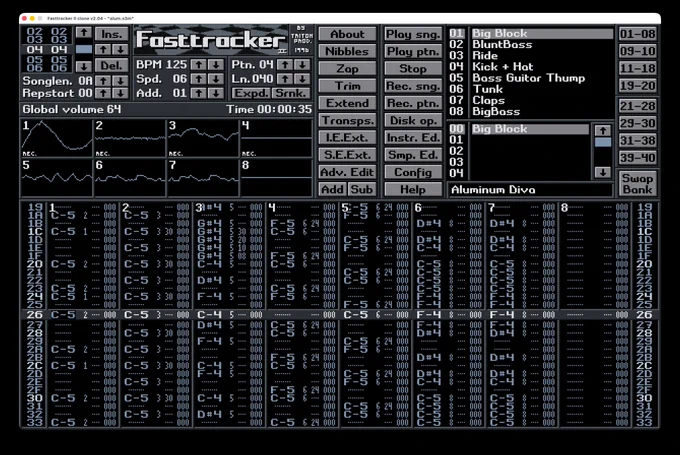Click Srnk. to shrink pattern
This screenshot has width=680, height=455.
[291, 93]
